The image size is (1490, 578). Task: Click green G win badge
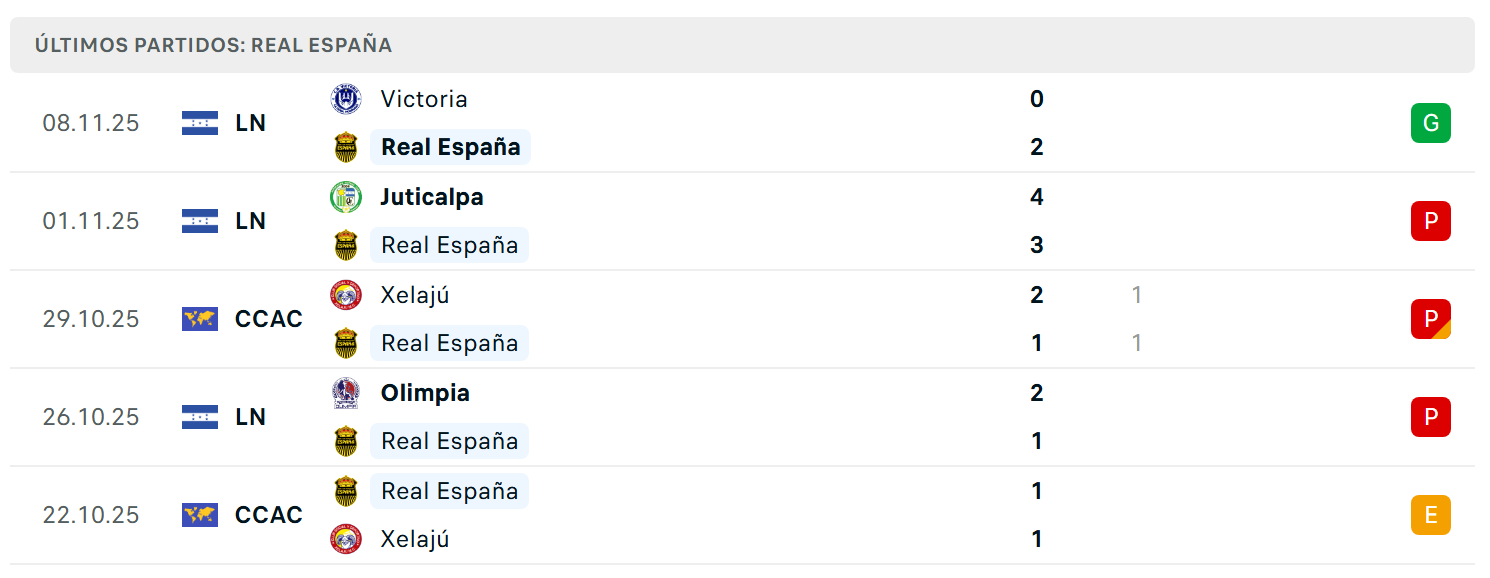pyautogui.click(x=1430, y=123)
